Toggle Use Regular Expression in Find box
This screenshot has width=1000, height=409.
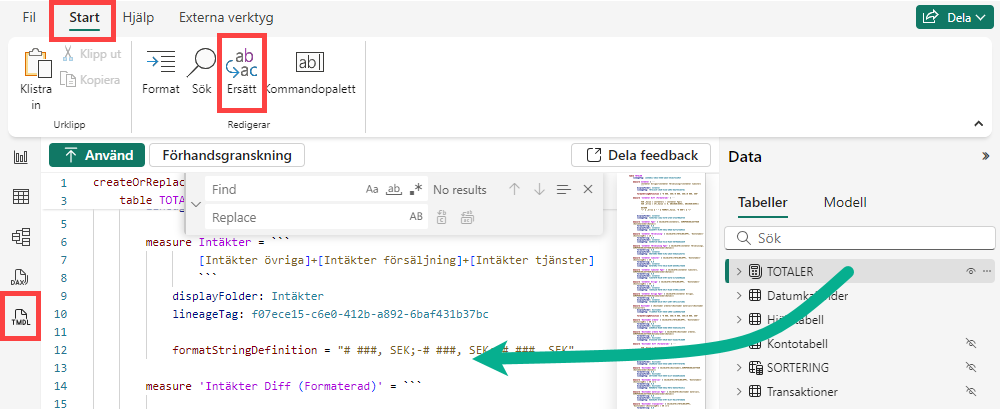[x=416, y=190]
